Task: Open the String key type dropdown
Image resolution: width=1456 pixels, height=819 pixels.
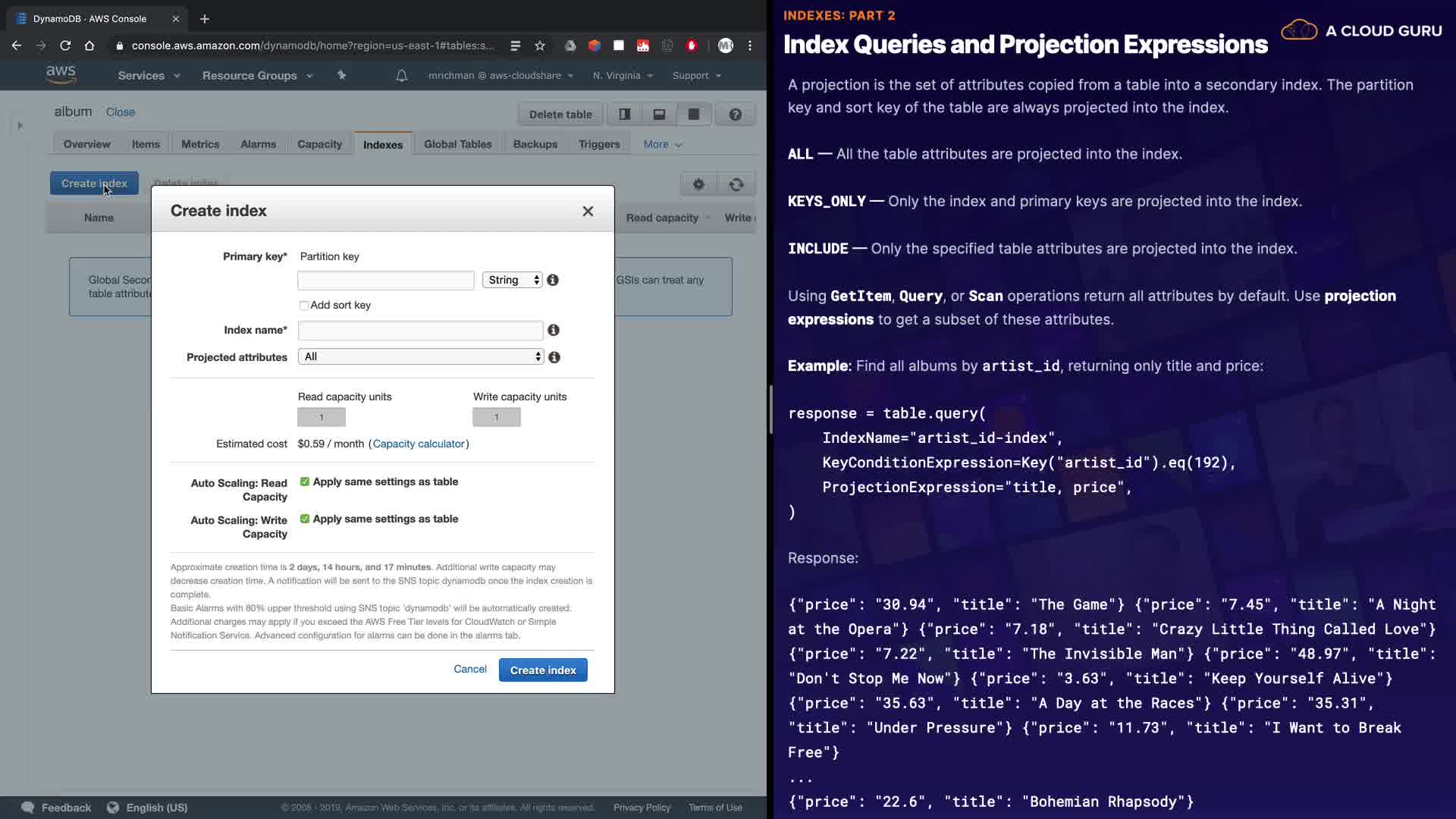Action: [x=513, y=280]
